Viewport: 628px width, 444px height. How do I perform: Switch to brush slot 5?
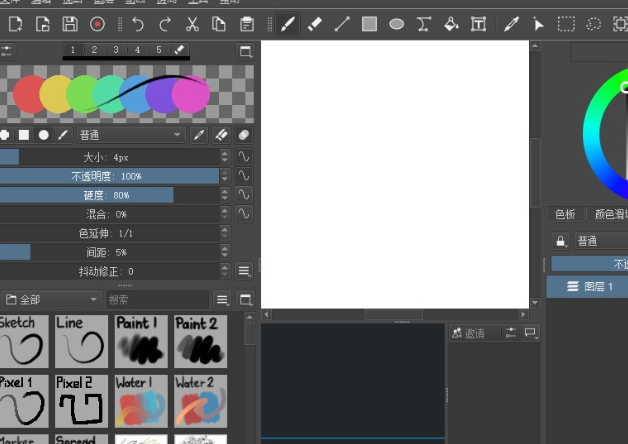159,50
